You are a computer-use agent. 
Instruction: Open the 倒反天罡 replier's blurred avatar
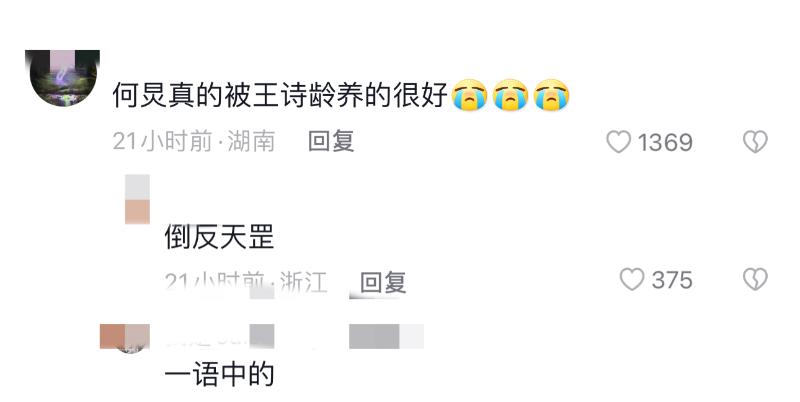coord(137,199)
